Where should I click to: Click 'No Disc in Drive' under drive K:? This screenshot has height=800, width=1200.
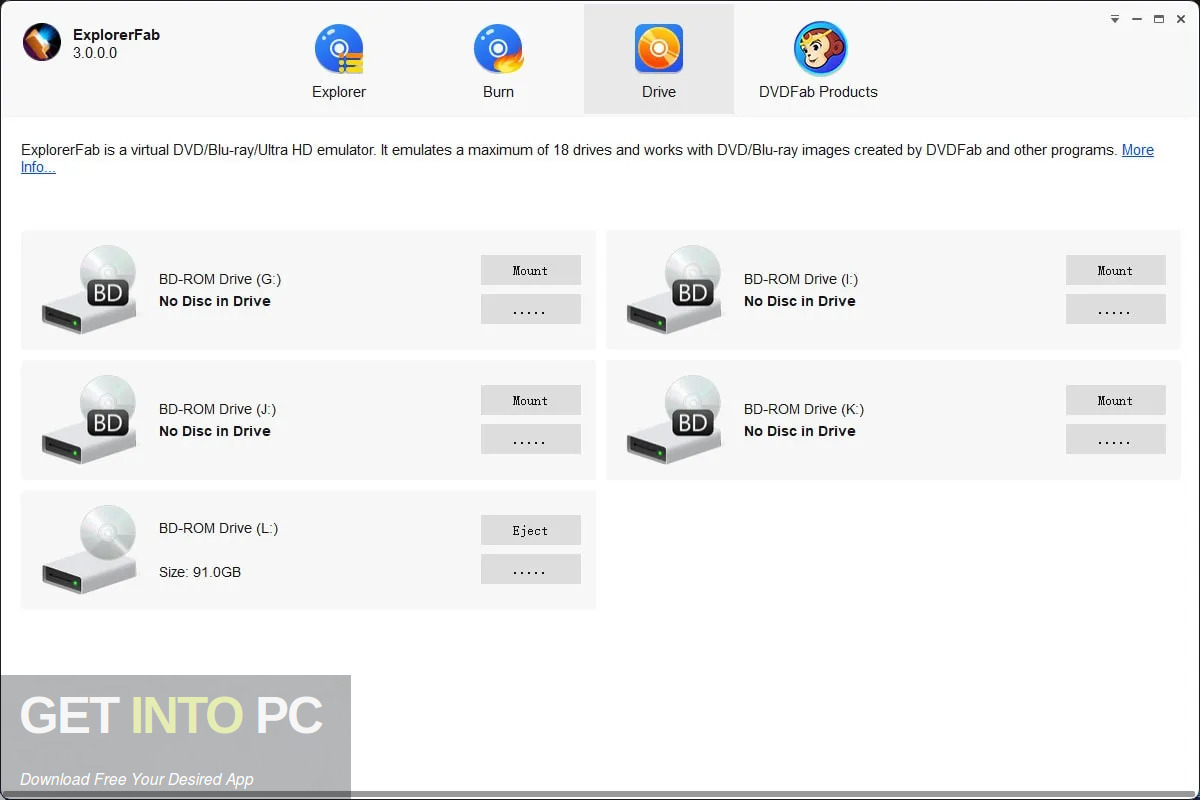tap(800, 431)
